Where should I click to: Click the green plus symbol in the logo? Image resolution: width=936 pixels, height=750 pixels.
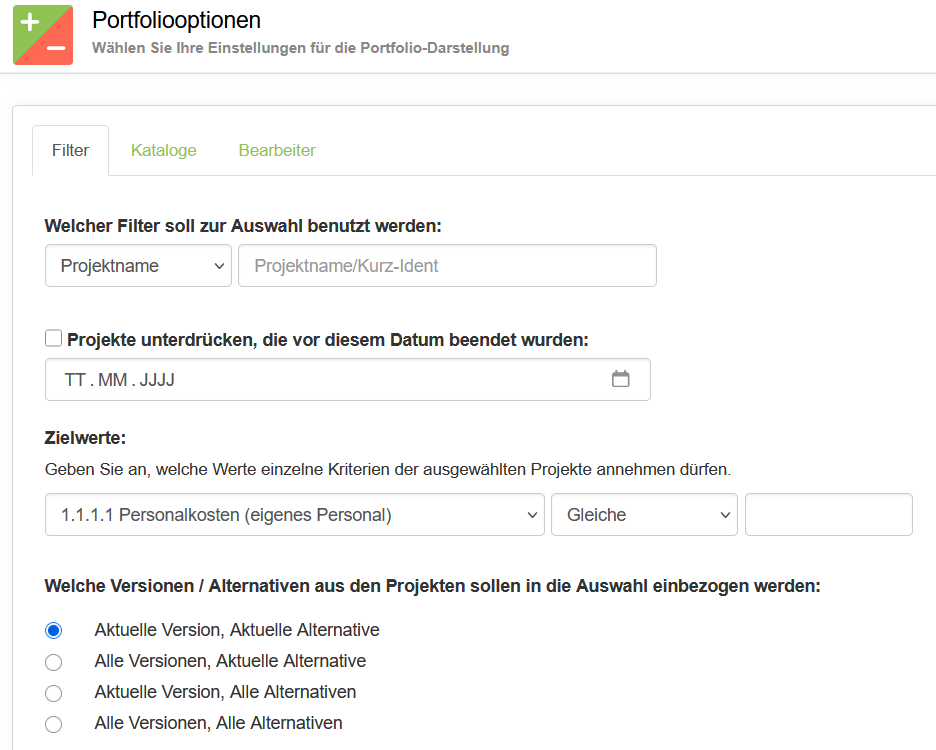pyautogui.click(x=29, y=22)
